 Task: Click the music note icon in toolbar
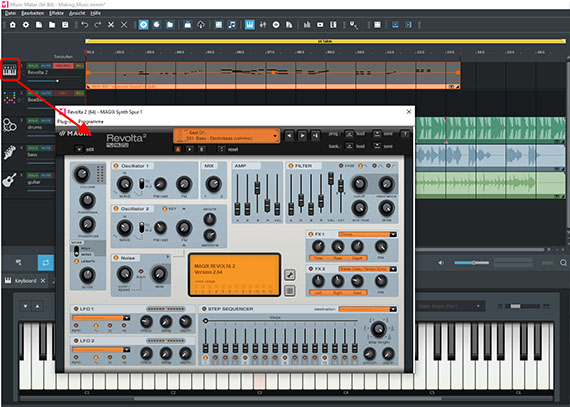(x=232, y=25)
